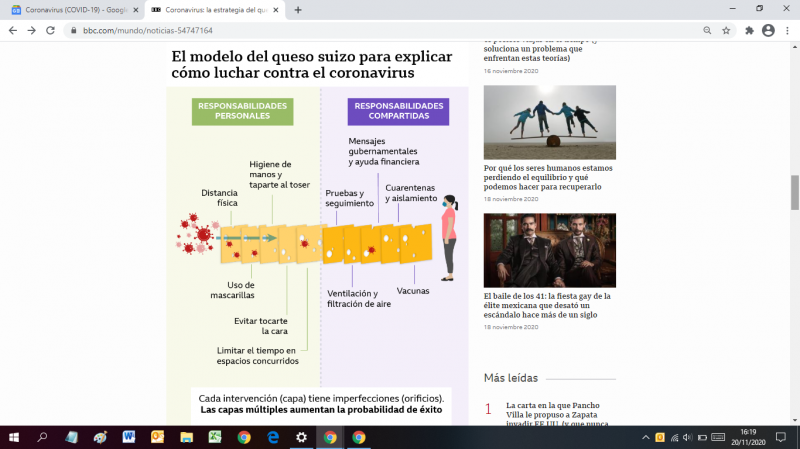
Task: Open a new tab with plus button
Action: pyautogui.click(x=298, y=9)
